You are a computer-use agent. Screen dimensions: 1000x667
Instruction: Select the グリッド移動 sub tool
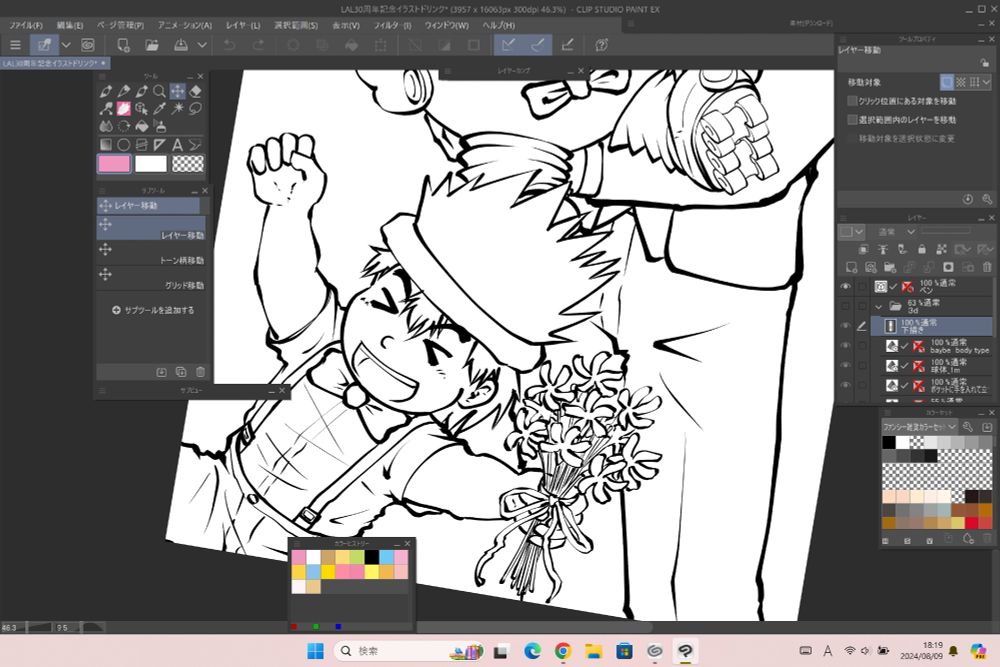151,279
